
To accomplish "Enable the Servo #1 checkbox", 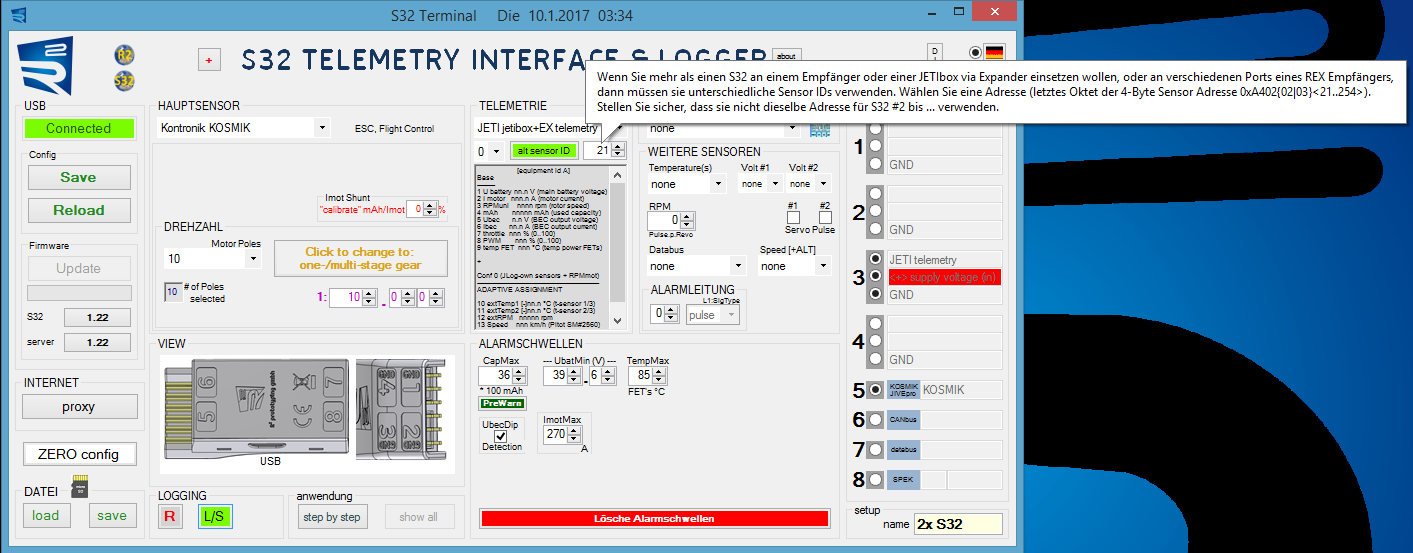I will 792,217.
